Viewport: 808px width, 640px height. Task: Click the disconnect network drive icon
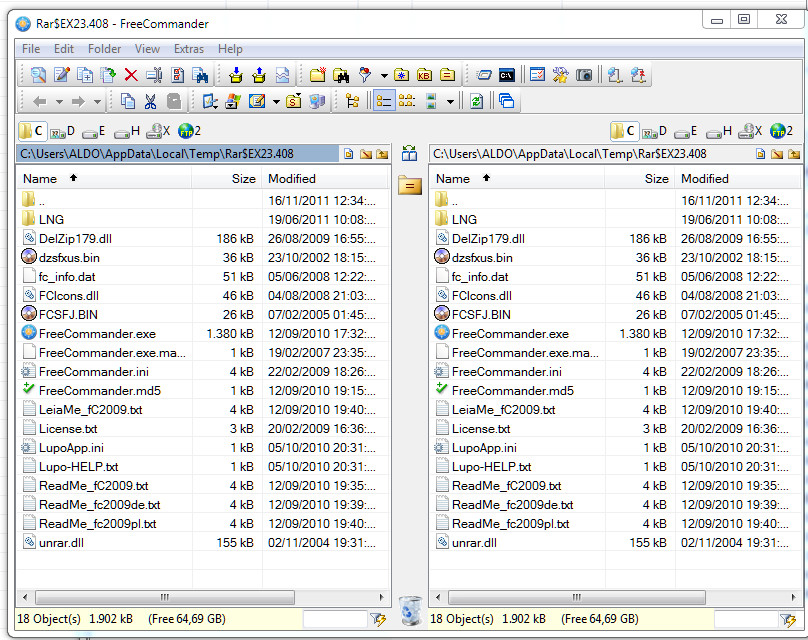pyautogui.click(x=638, y=75)
